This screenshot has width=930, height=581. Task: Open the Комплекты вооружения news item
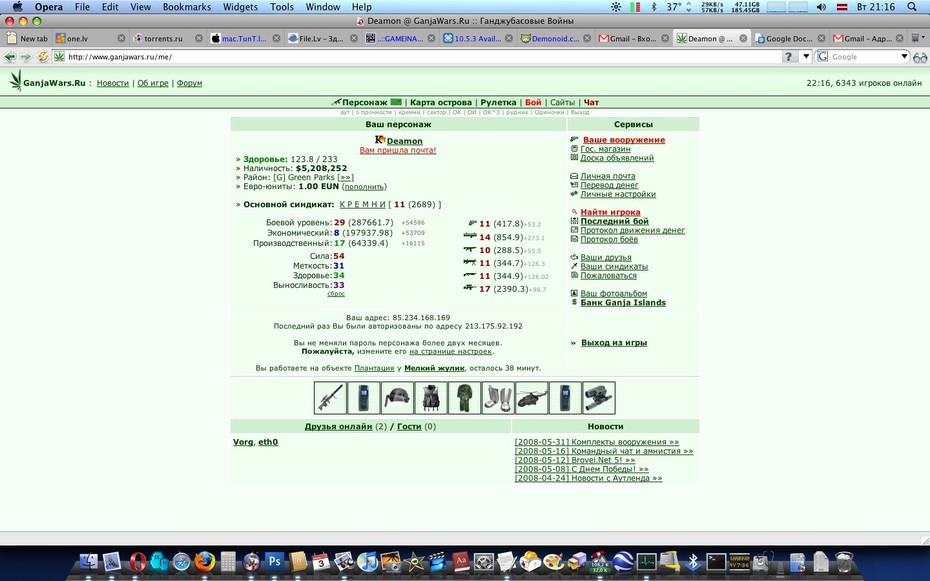tap(597, 442)
